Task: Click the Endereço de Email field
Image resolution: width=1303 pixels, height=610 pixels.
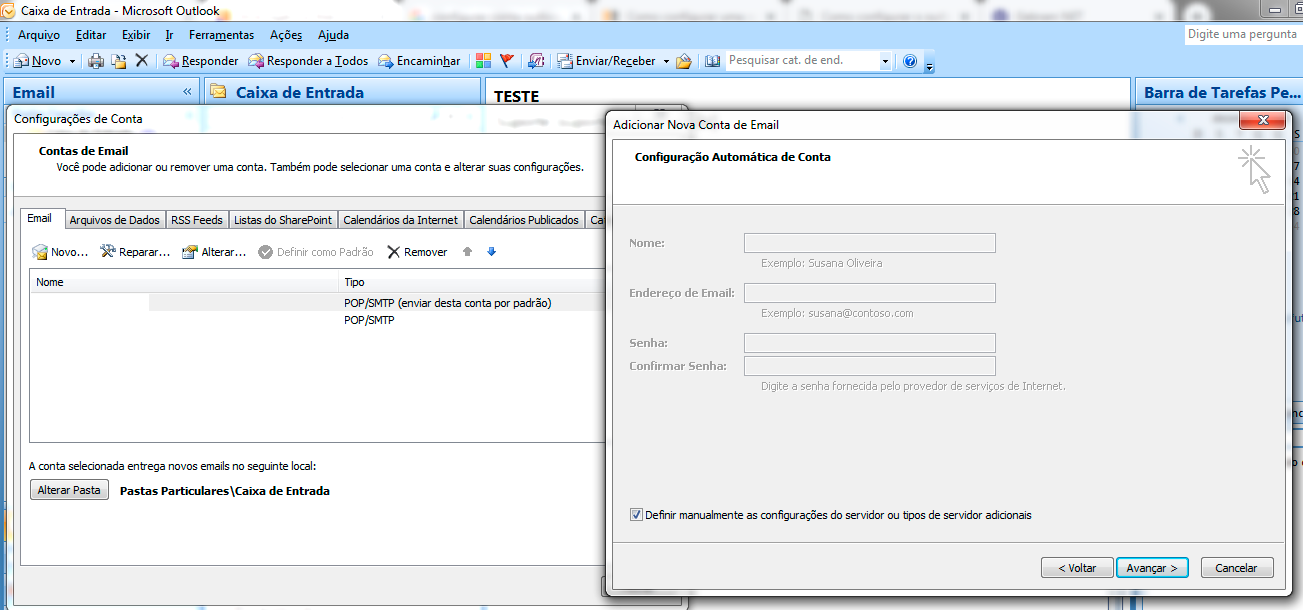Action: click(870, 293)
